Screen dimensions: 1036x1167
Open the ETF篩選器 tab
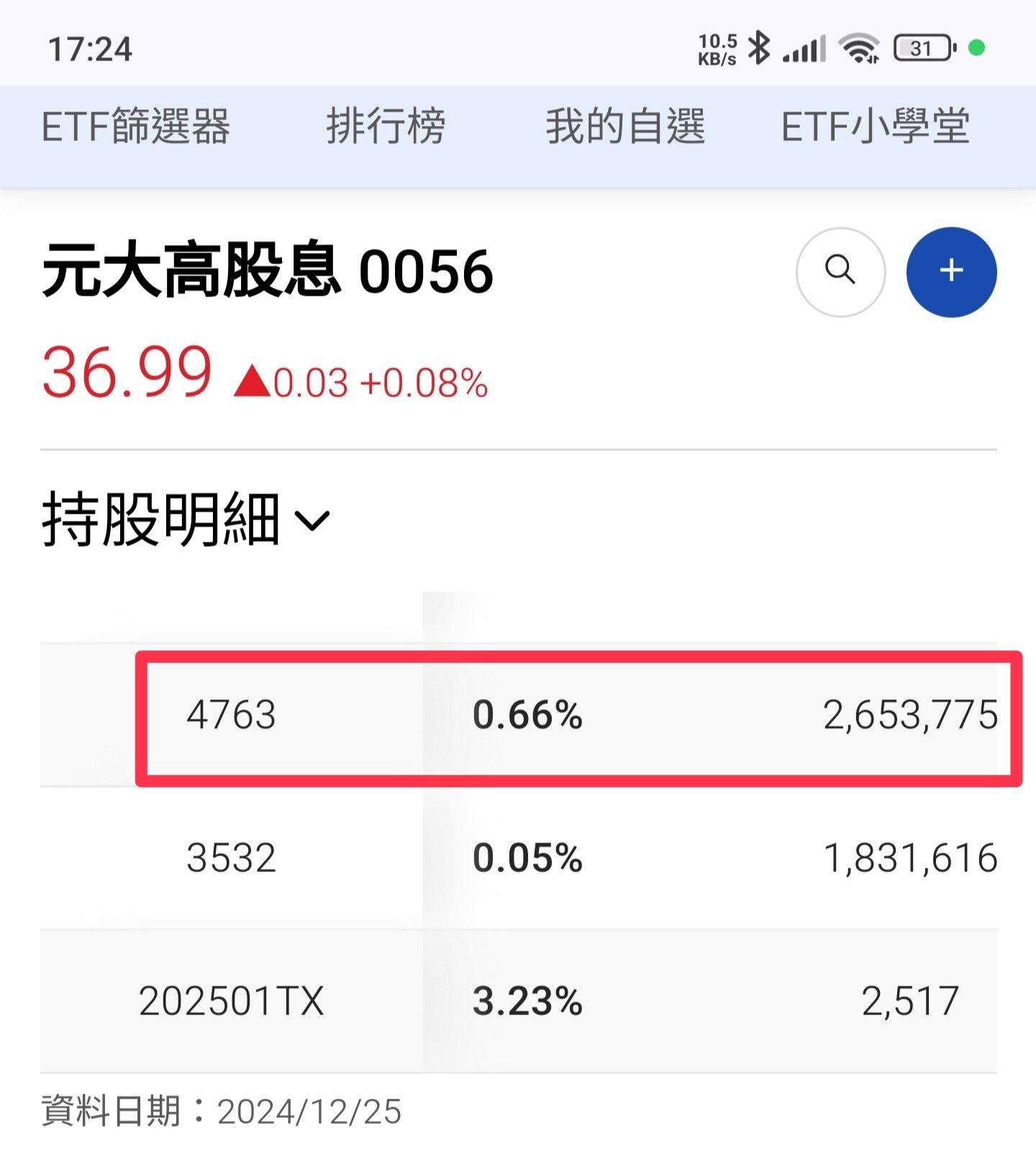click(136, 127)
